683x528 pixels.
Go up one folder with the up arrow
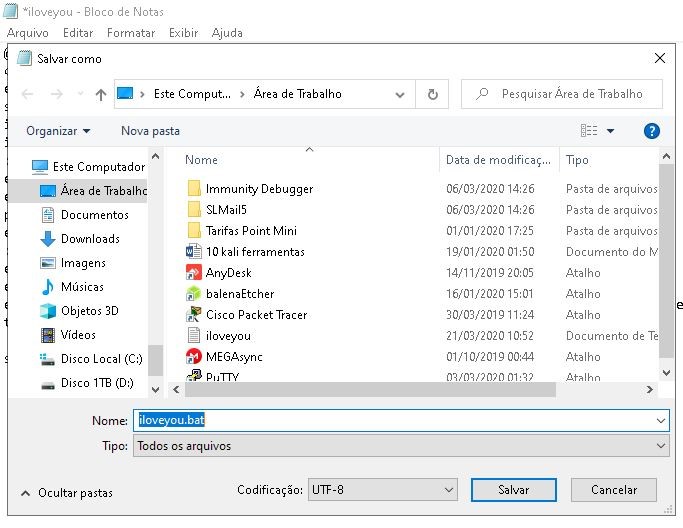click(100, 94)
